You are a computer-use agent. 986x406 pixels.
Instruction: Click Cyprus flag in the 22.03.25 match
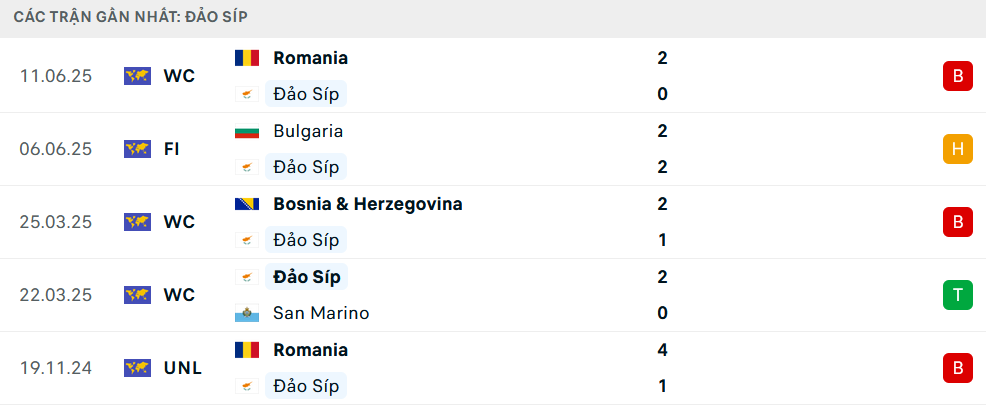tap(247, 277)
